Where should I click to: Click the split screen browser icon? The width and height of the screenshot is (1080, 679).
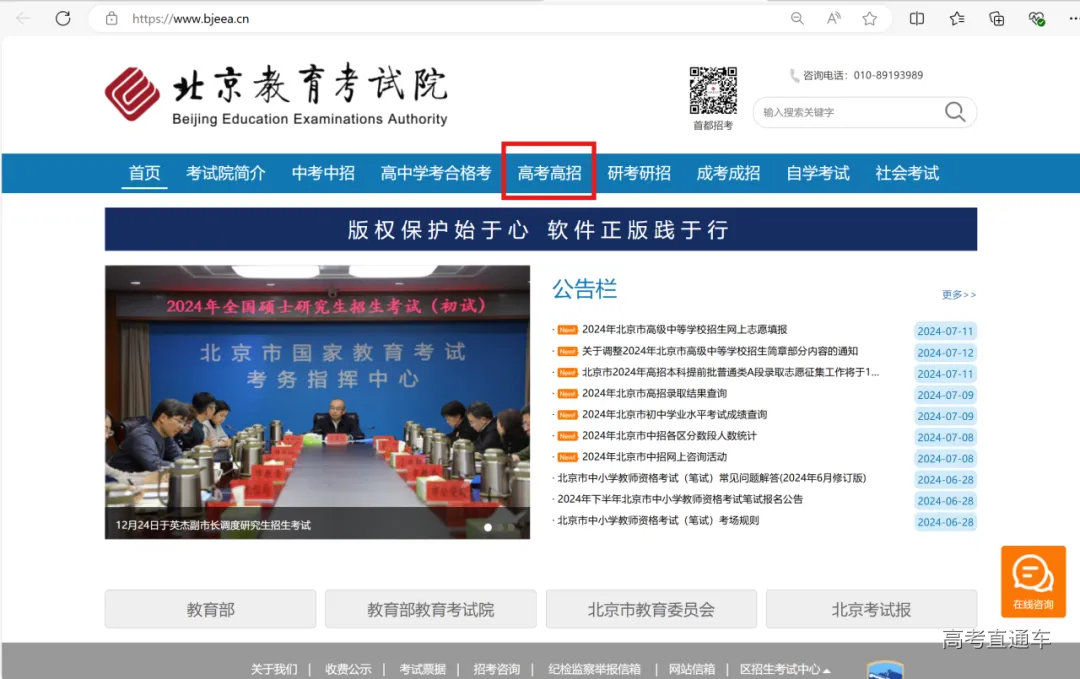[x=916, y=18]
